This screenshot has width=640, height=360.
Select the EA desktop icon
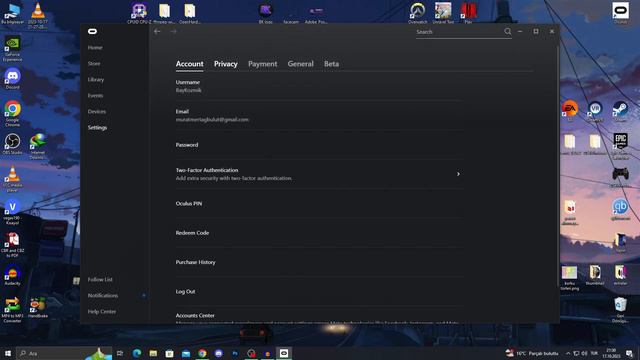570,111
